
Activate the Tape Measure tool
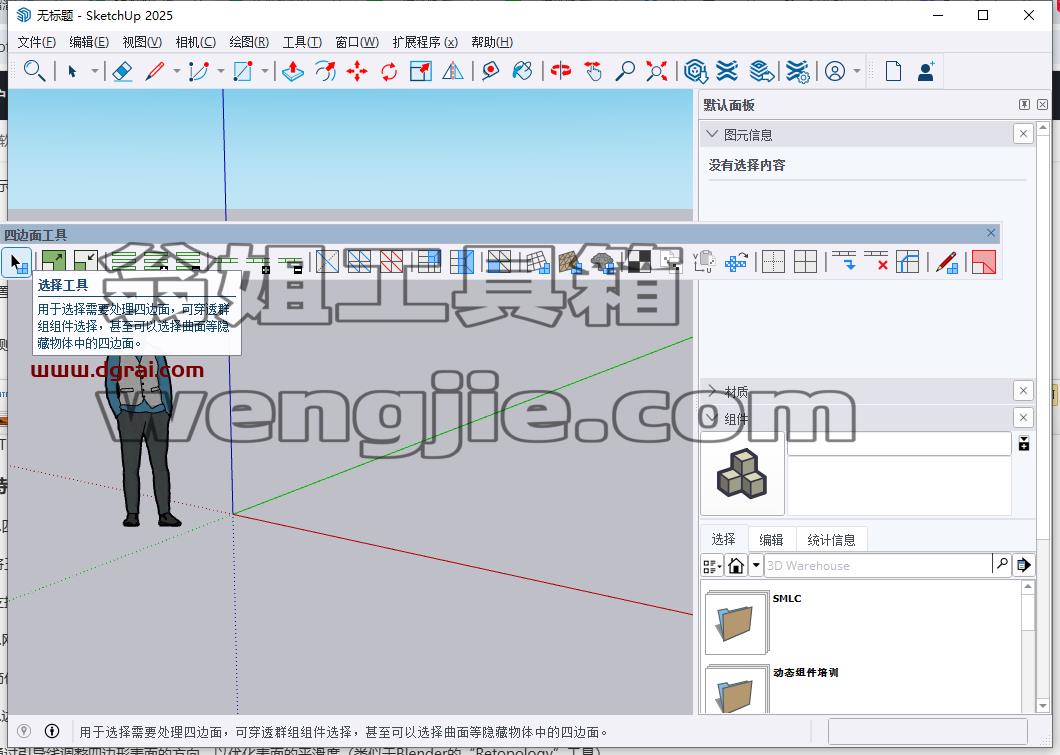tap(490, 71)
